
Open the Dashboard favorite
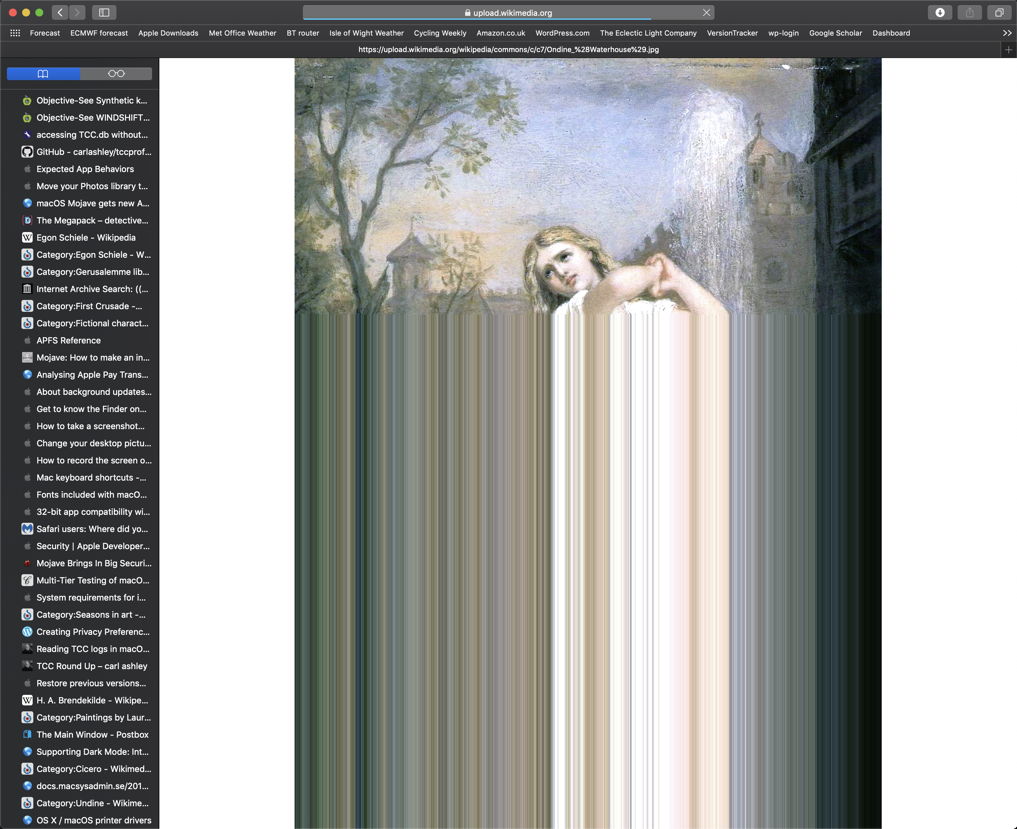[891, 33]
